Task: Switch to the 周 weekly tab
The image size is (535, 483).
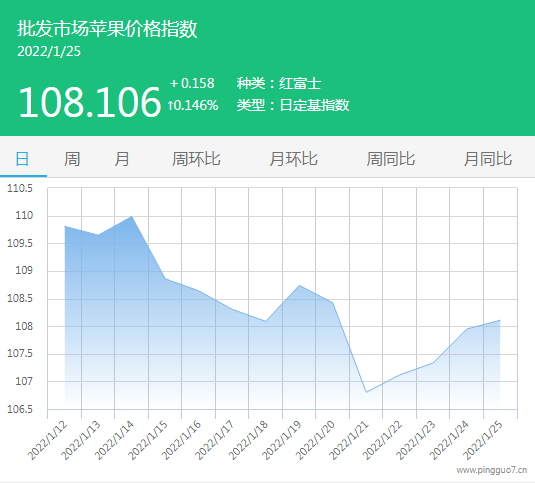Action: pyautogui.click(x=72, y=159)
